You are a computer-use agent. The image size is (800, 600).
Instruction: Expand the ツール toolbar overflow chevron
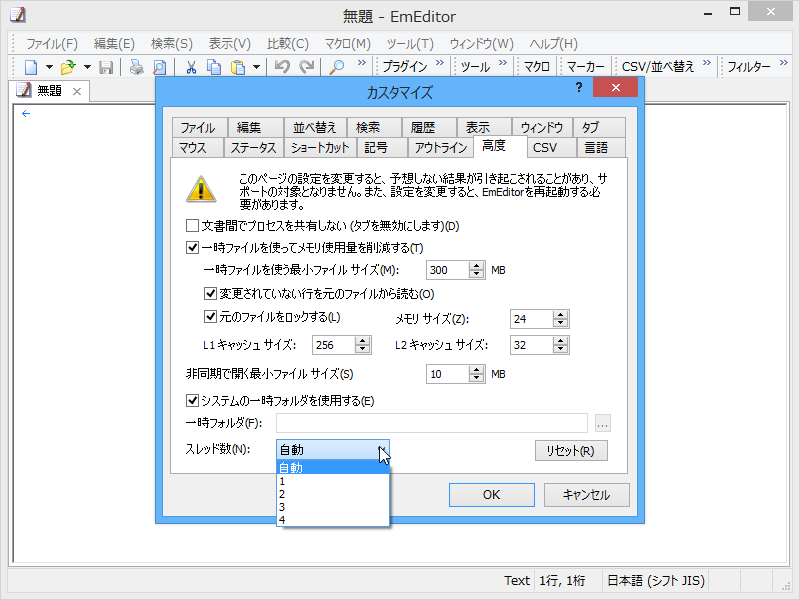[503, 63]
